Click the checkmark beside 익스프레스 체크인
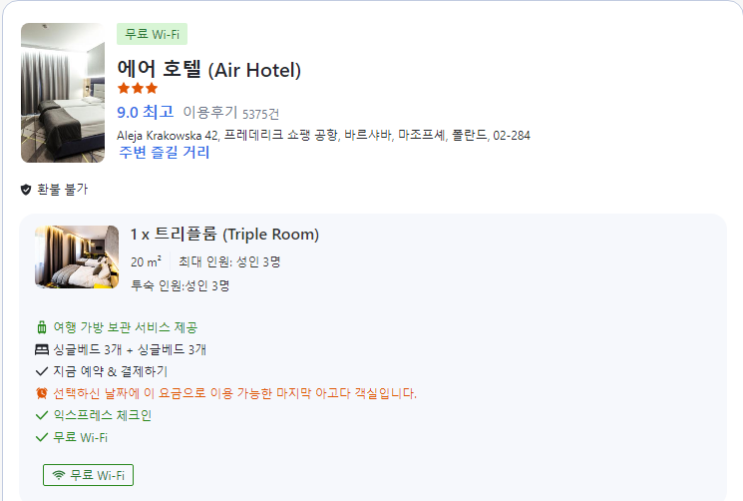743x501 pixels. click(x=41, y=415)
